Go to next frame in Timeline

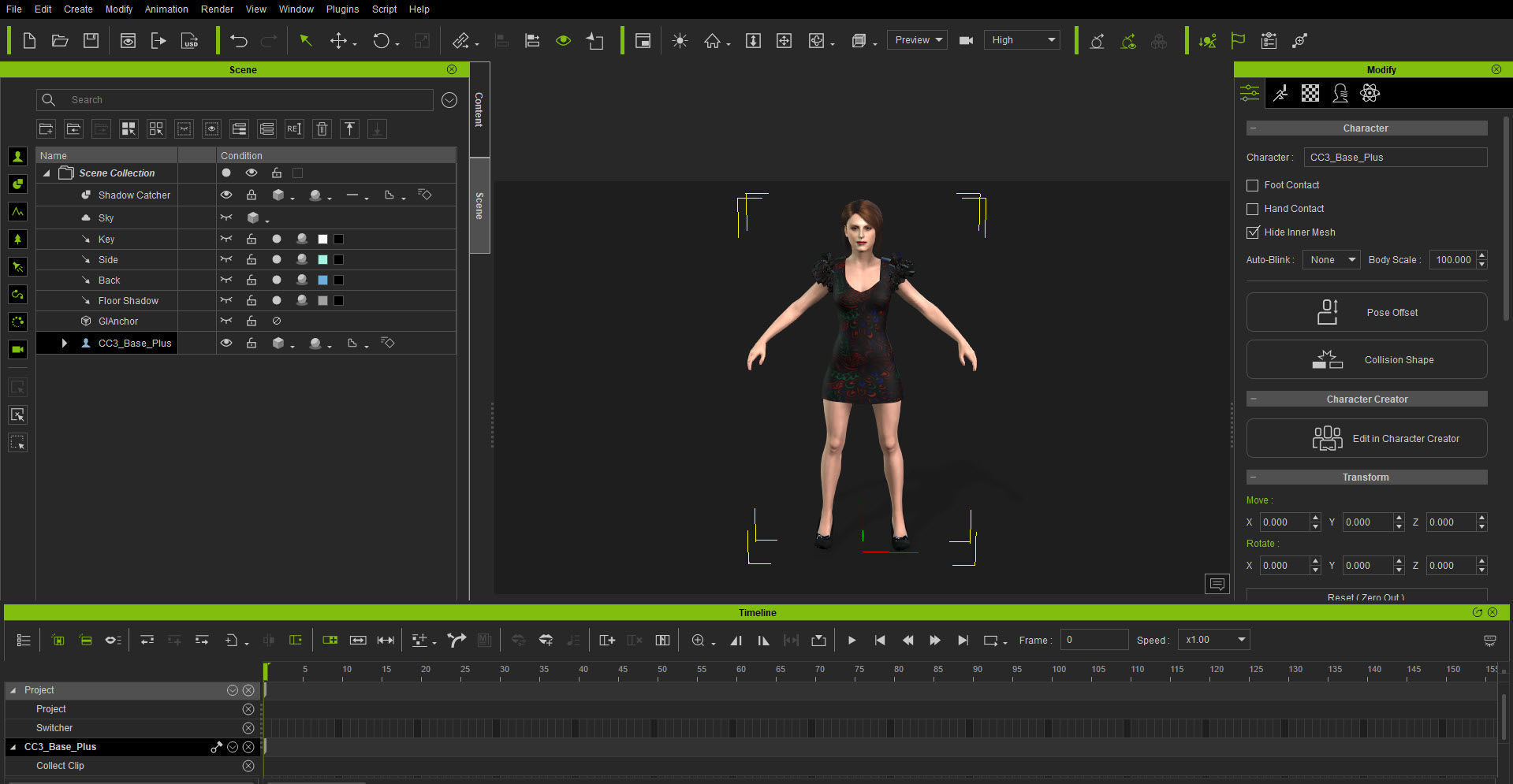935,641
